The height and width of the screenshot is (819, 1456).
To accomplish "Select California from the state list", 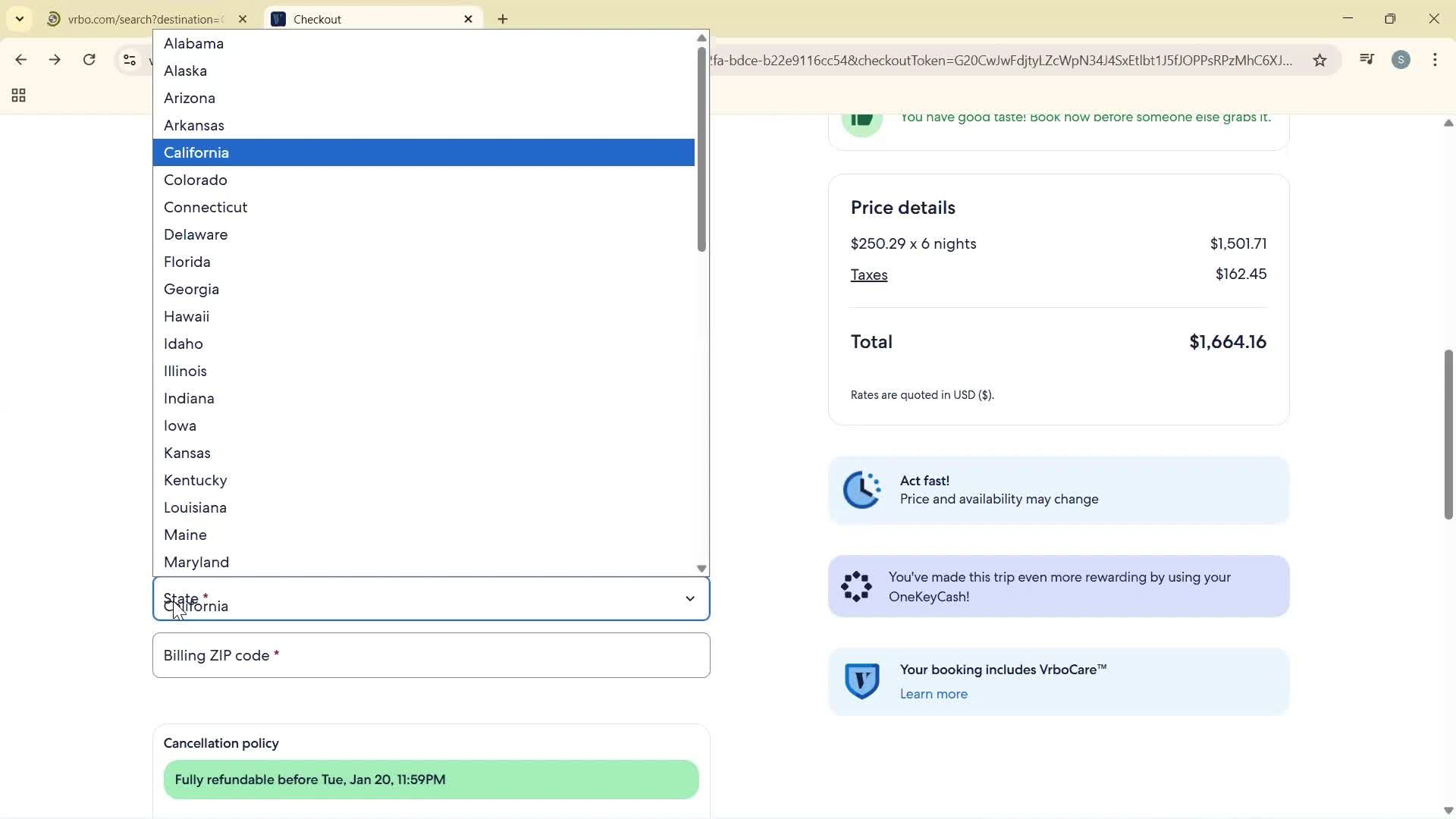I will 196,152.
